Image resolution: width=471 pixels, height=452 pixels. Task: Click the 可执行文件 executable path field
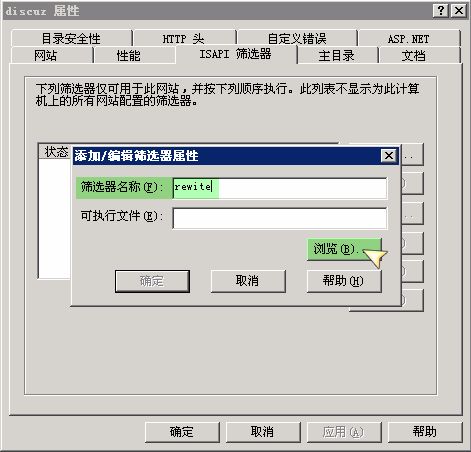tap(280, 218)
